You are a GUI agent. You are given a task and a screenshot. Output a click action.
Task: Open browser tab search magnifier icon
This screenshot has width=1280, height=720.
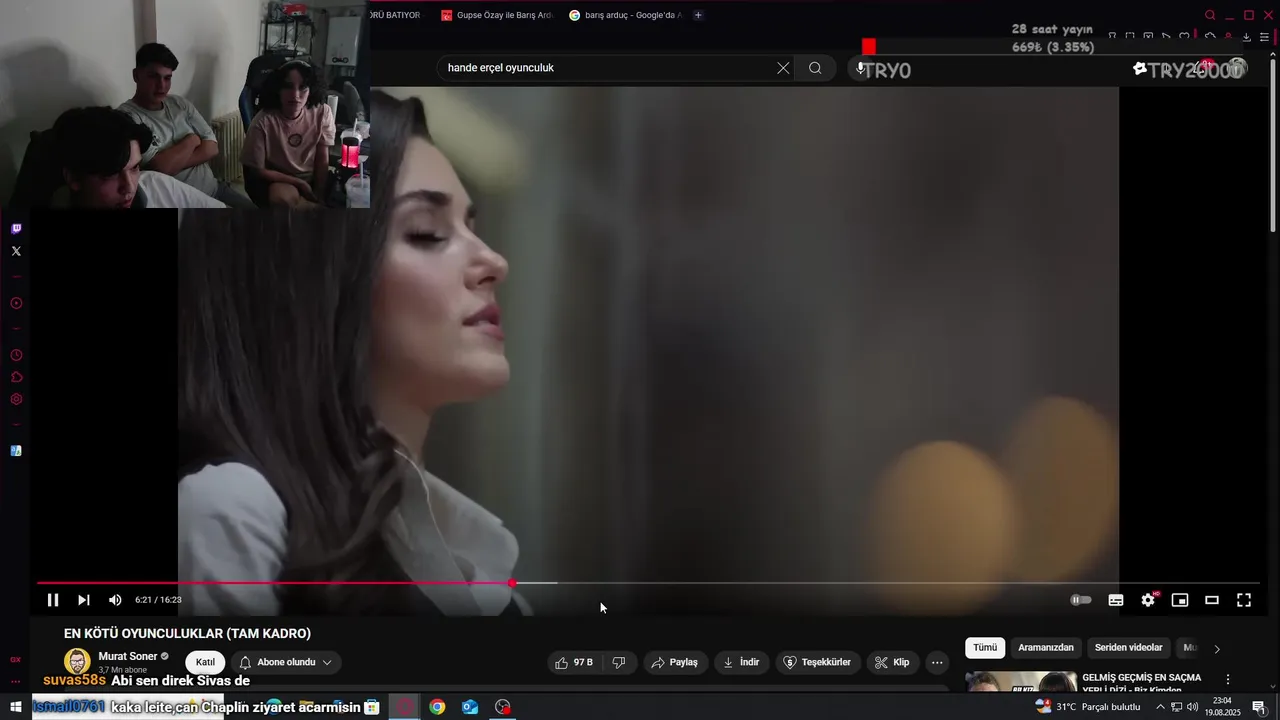tap(1210, 15)
